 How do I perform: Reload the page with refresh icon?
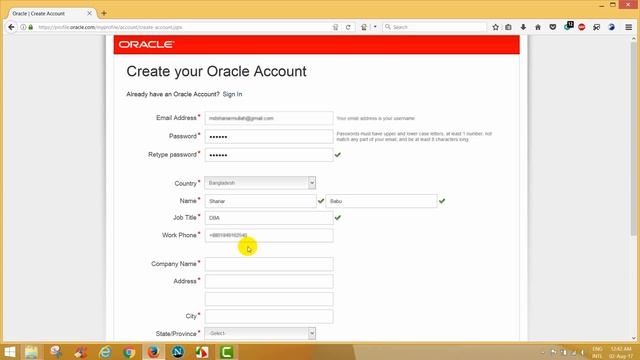pyautogui.click(x=348, y=27)
